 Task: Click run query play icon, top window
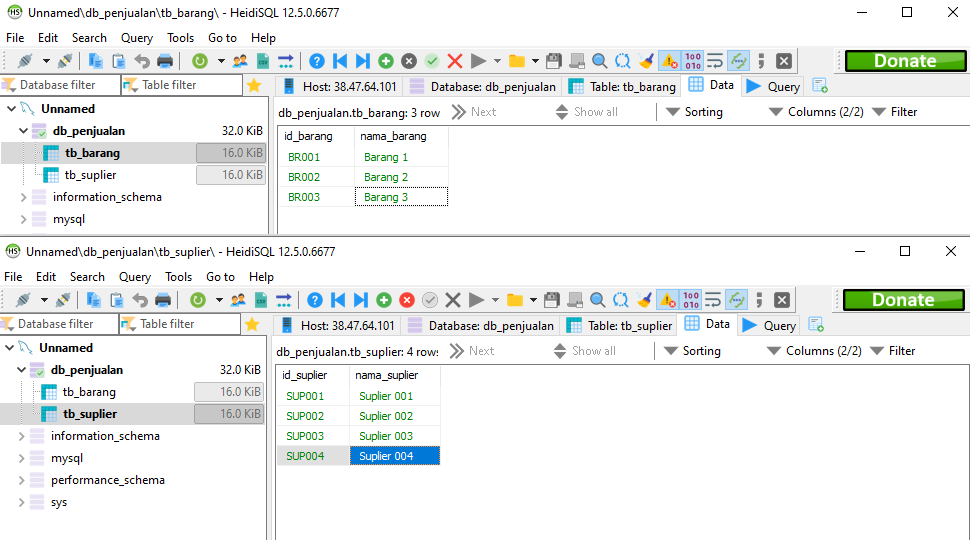click(478, 61)
